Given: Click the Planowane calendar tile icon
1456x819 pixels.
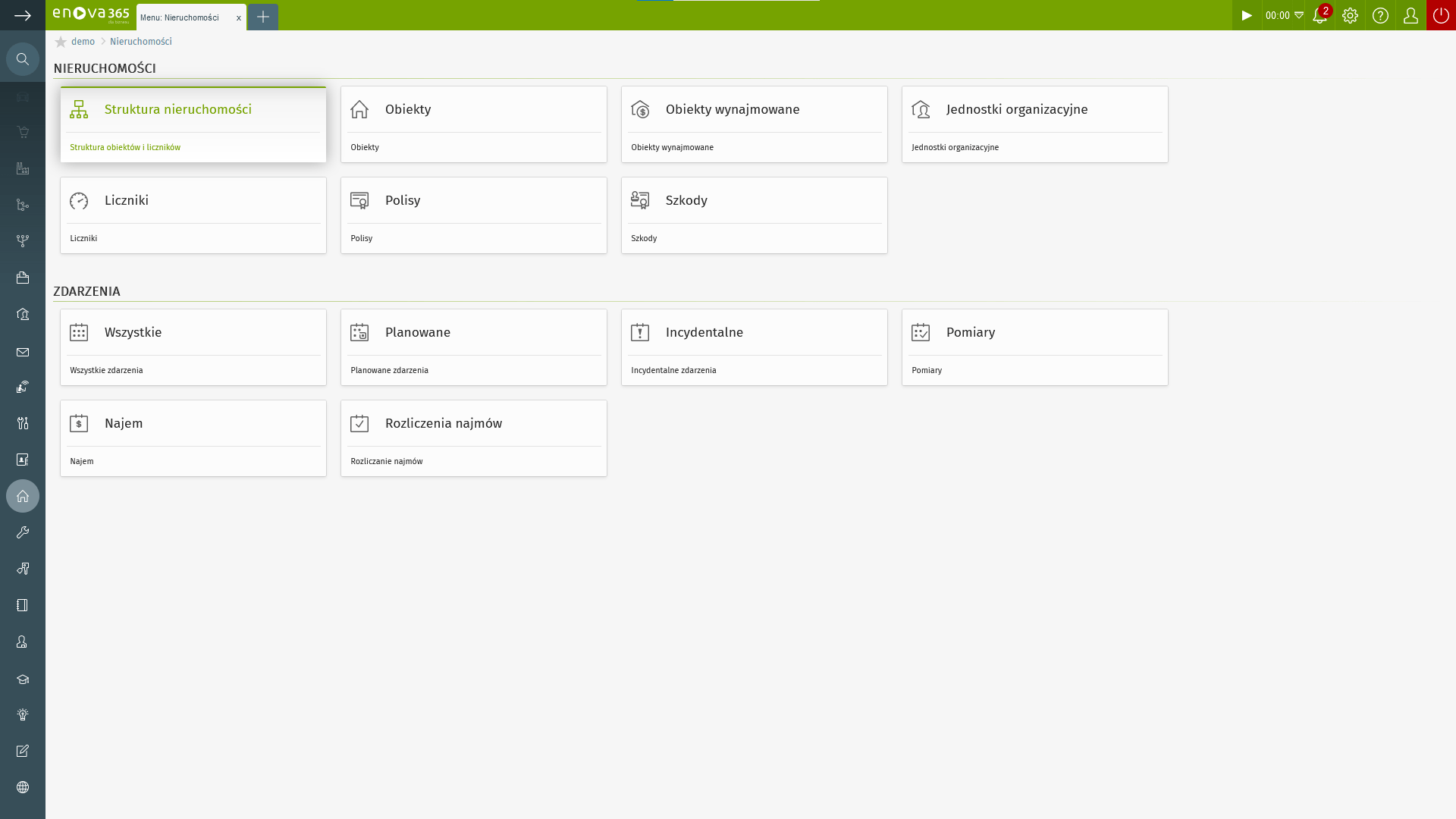Looking at the screenshot, I should (359, 332).
